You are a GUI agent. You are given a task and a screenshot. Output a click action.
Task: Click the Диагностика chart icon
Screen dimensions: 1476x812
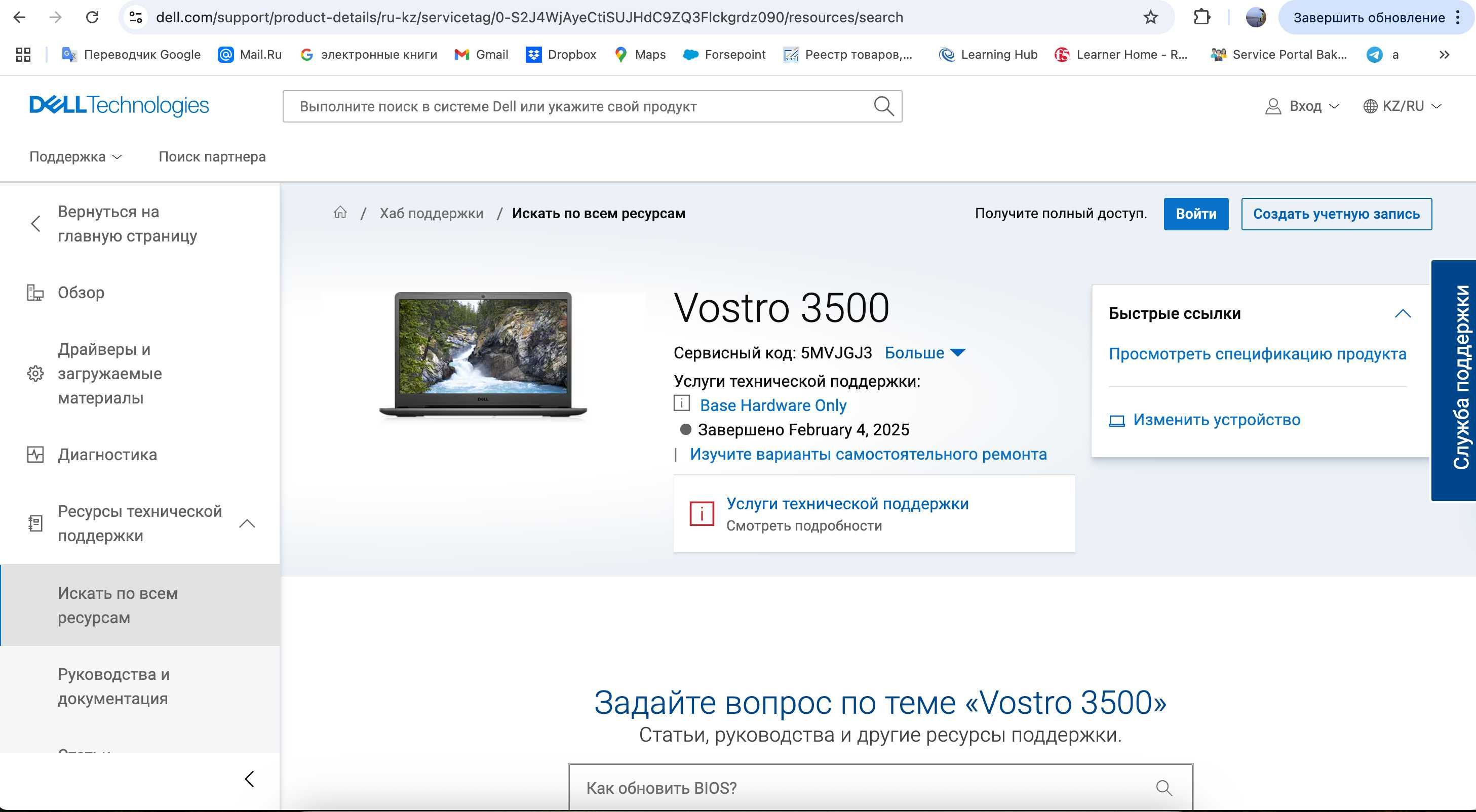coord(35,455)
